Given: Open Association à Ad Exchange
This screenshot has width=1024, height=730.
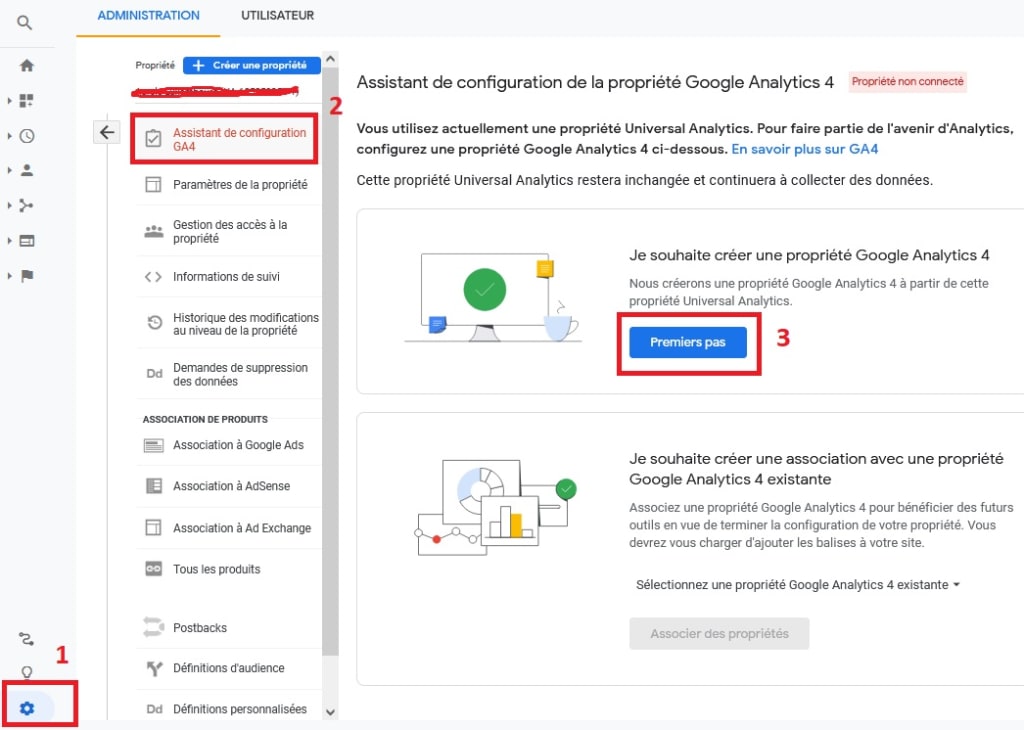Looking at the screenshot, I should 229,528.
